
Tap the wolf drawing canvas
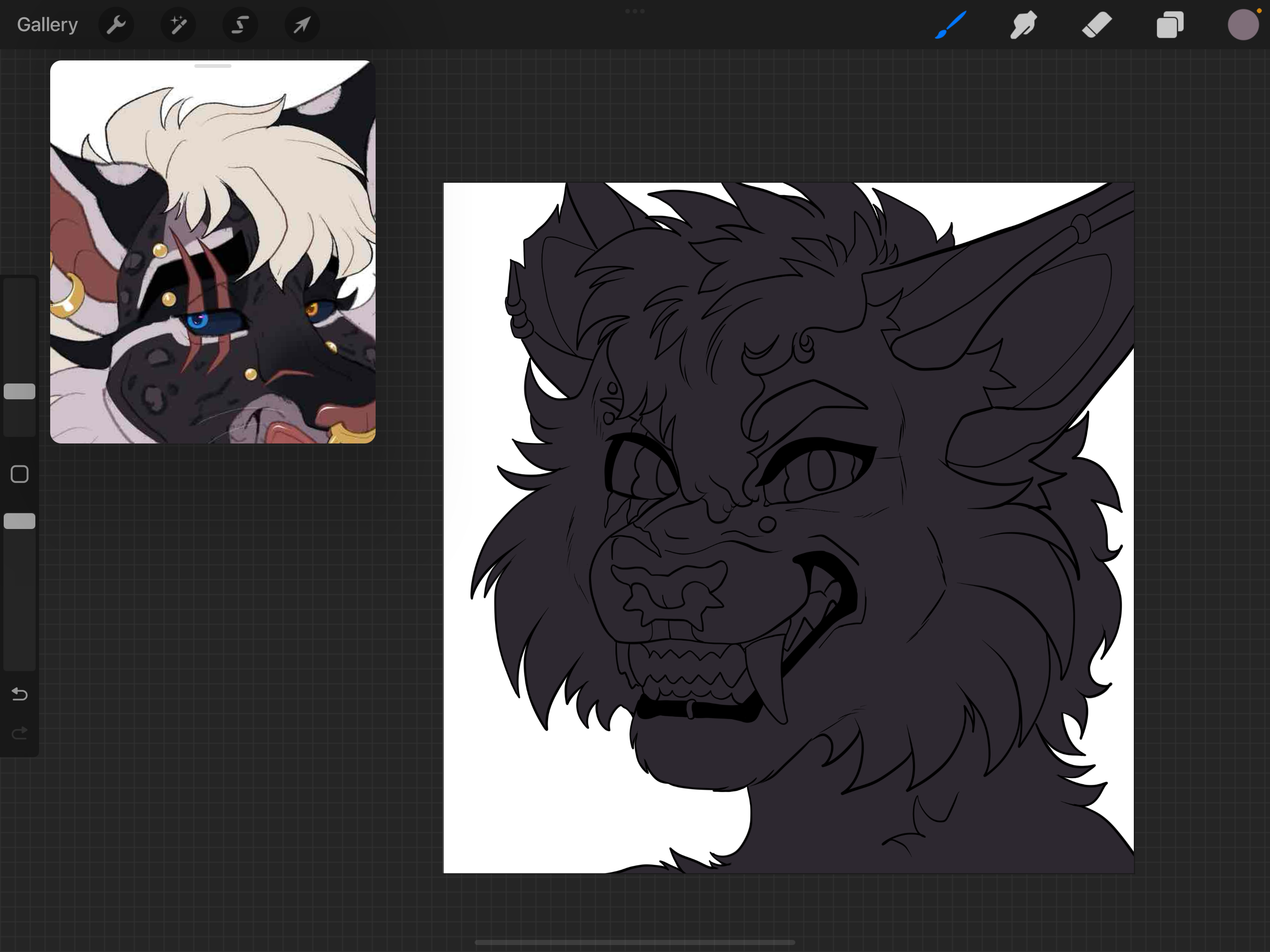pos(788,528)
